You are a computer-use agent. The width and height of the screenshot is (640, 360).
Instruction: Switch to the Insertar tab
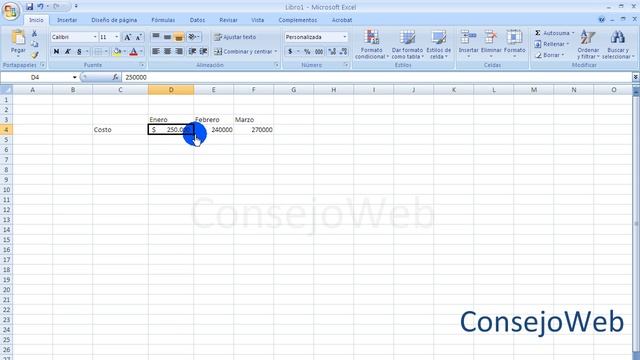point(67,20)
